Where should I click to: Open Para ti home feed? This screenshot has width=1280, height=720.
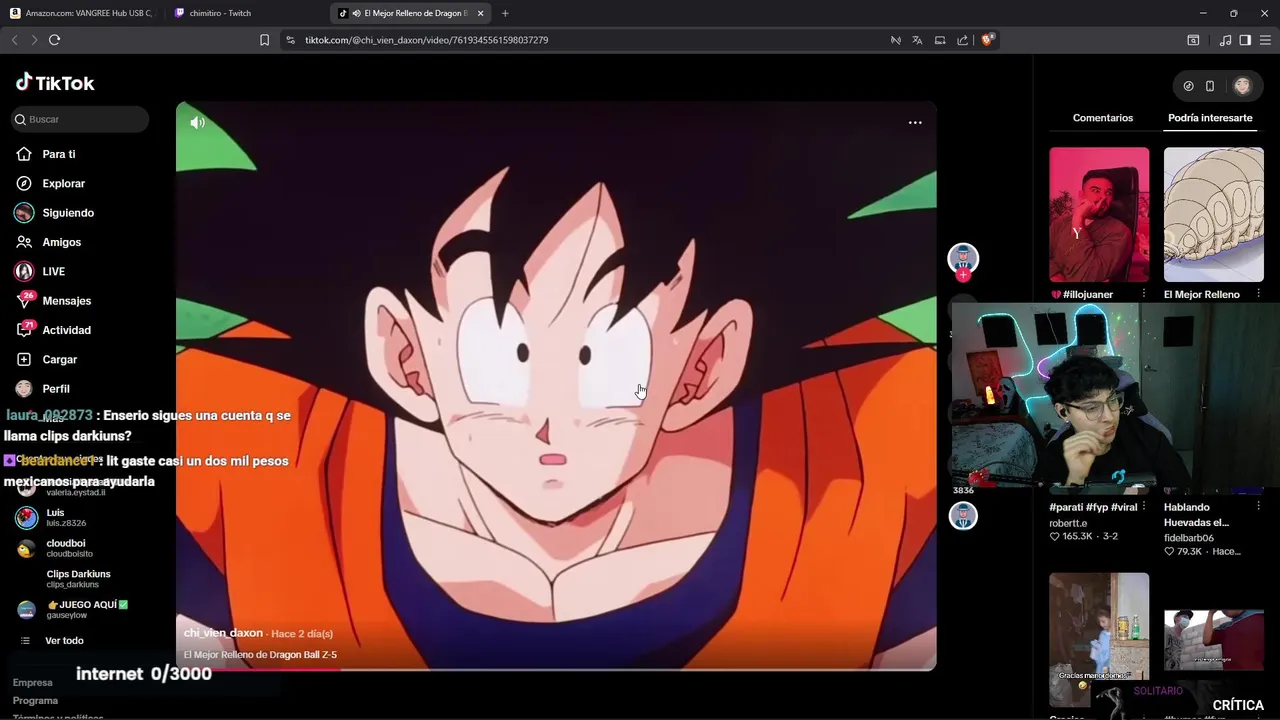tap(58, 154)
